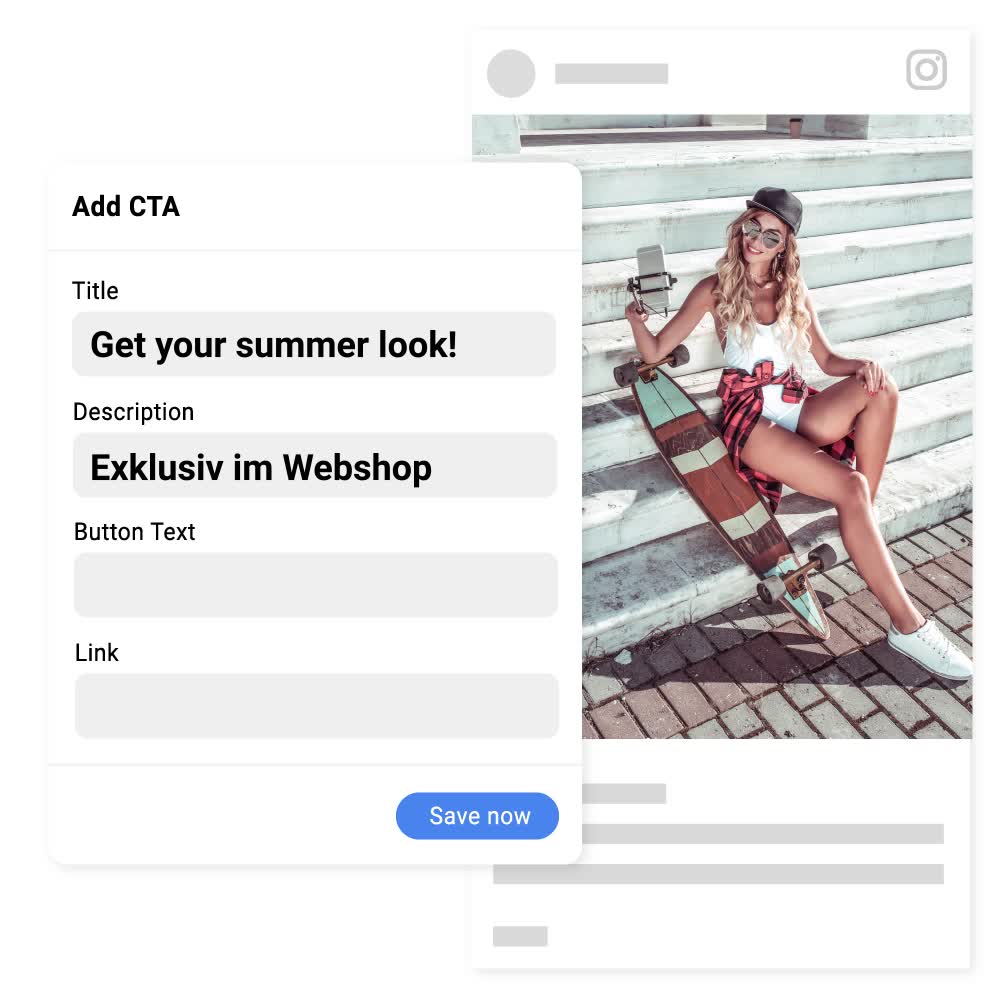
Task: Click the blue Save now button
Action: pyautogui.click(x=477, y=816)
